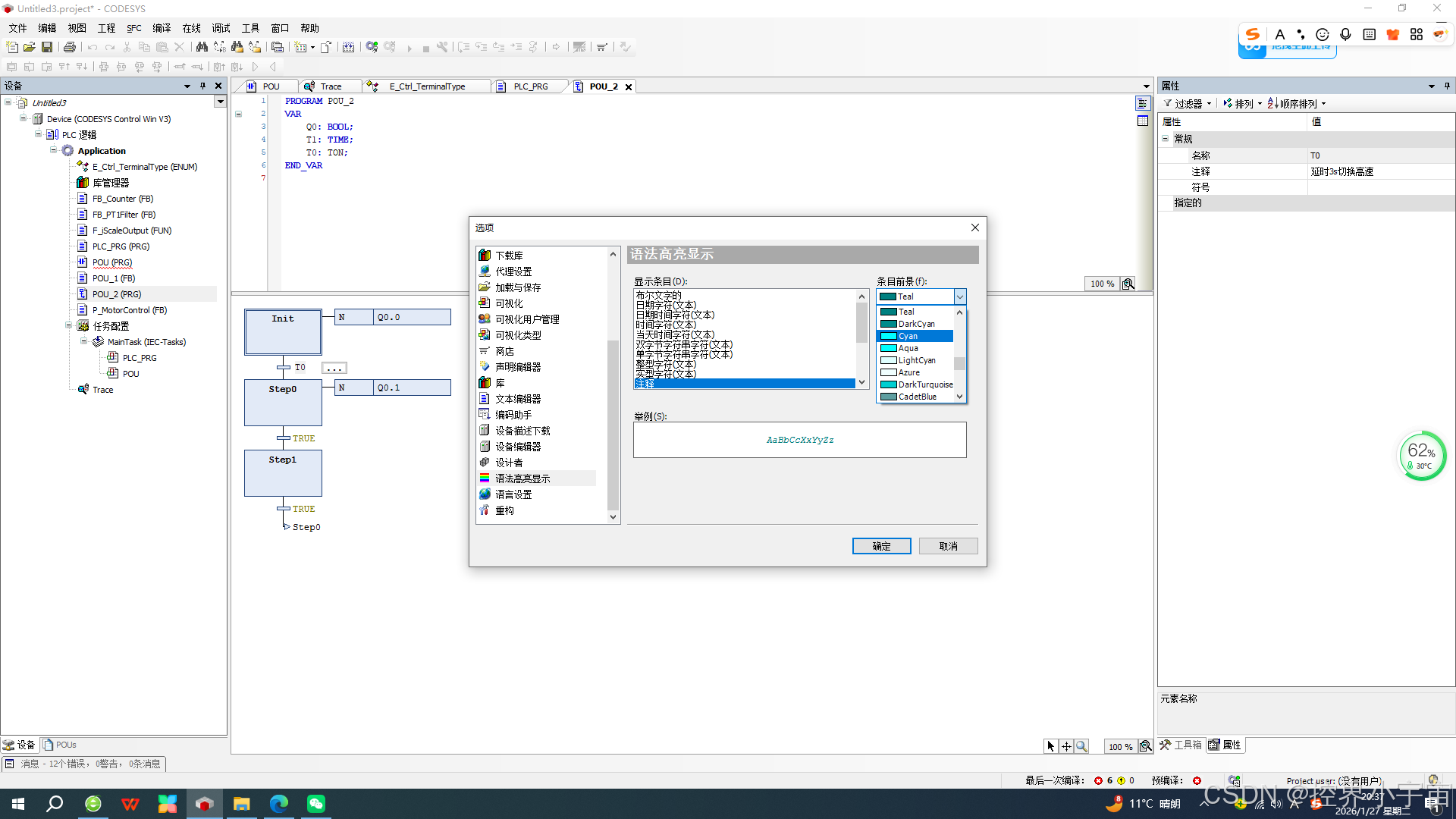Collapse the 任务配置 tree node
The width and height of the screenshot is (1456, 819).
[x=68, y=325]
